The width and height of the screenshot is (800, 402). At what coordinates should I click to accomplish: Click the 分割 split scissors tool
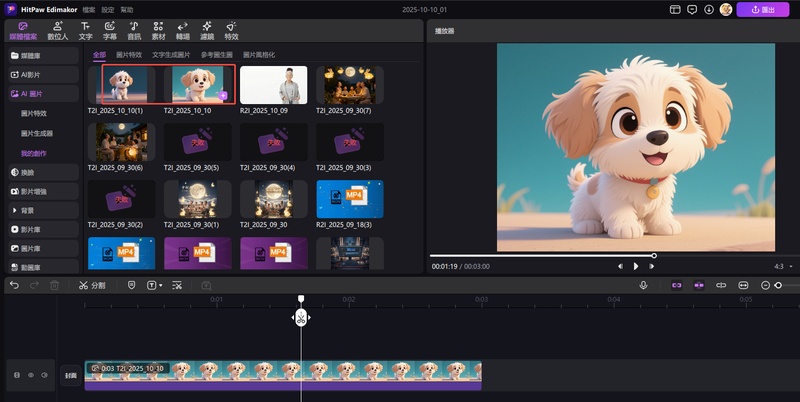(91, 285)
